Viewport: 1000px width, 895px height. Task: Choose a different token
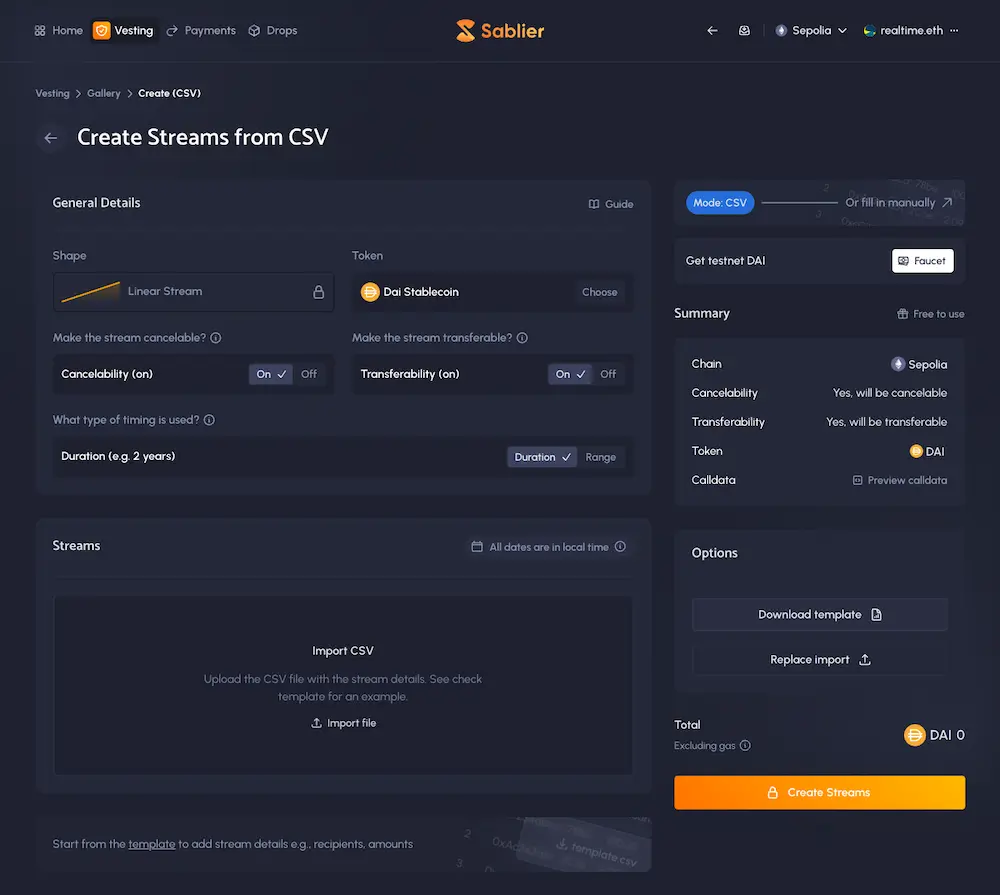[599, 291]
